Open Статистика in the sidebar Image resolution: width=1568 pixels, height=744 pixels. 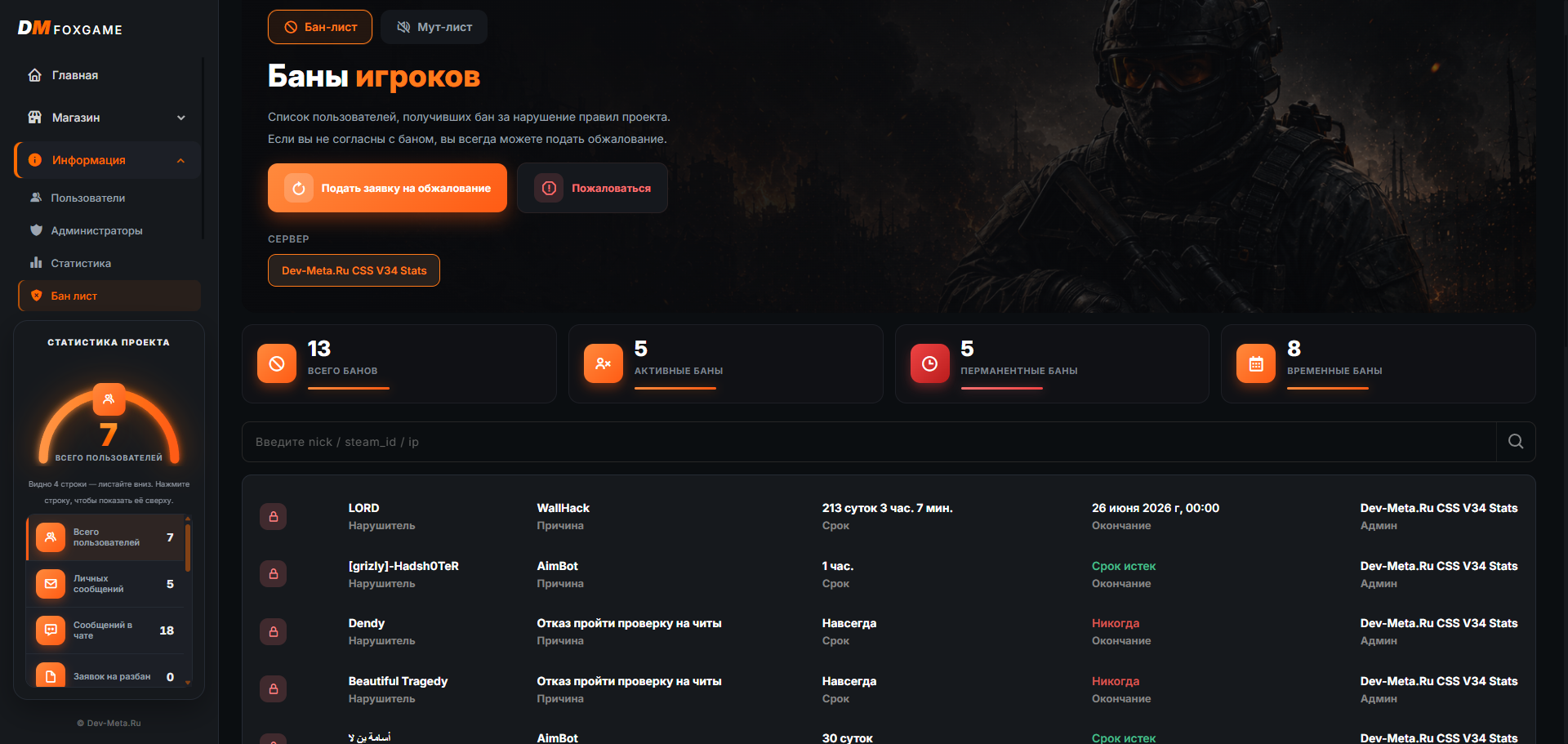click(x=109, y=263)
